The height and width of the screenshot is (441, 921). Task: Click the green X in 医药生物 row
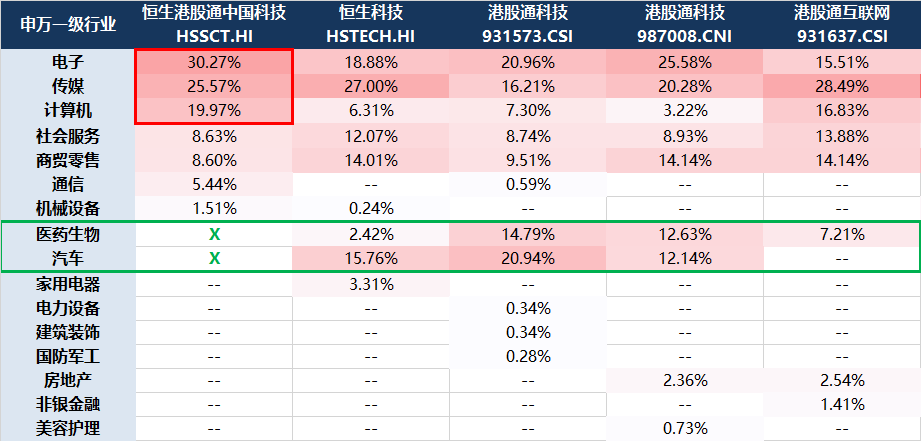coord(213,234)
